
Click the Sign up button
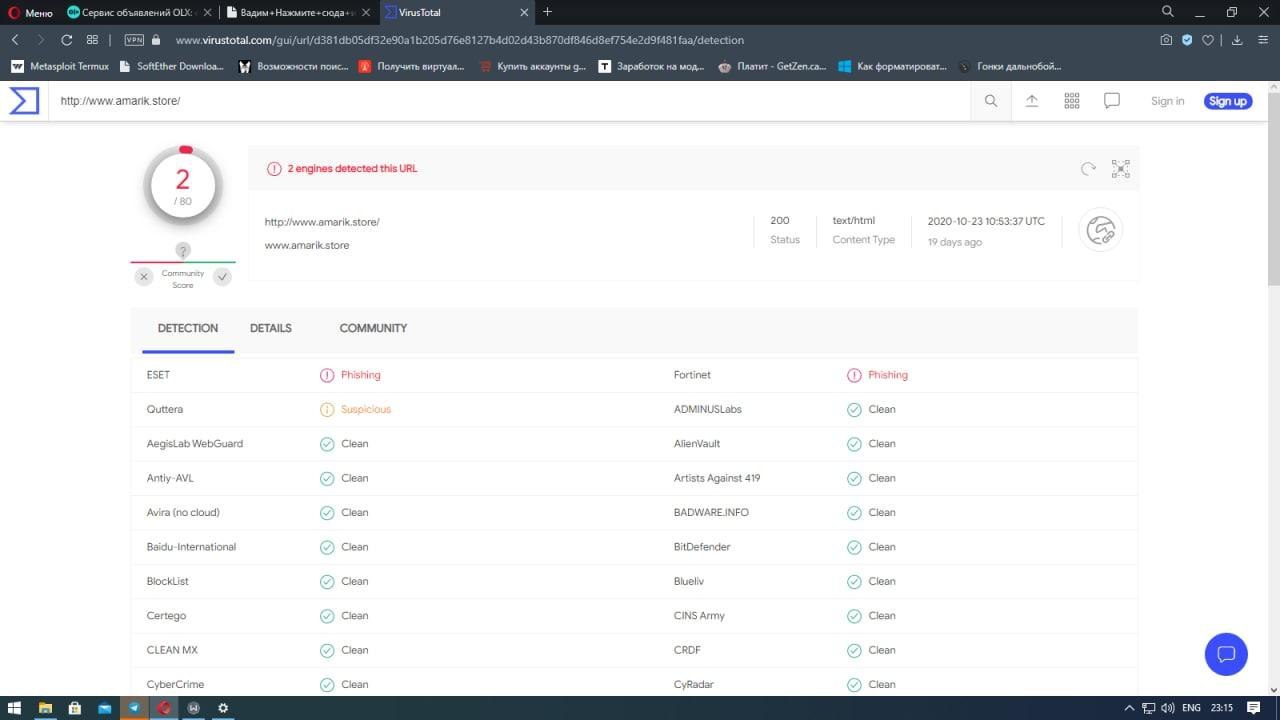point(1228,101)
